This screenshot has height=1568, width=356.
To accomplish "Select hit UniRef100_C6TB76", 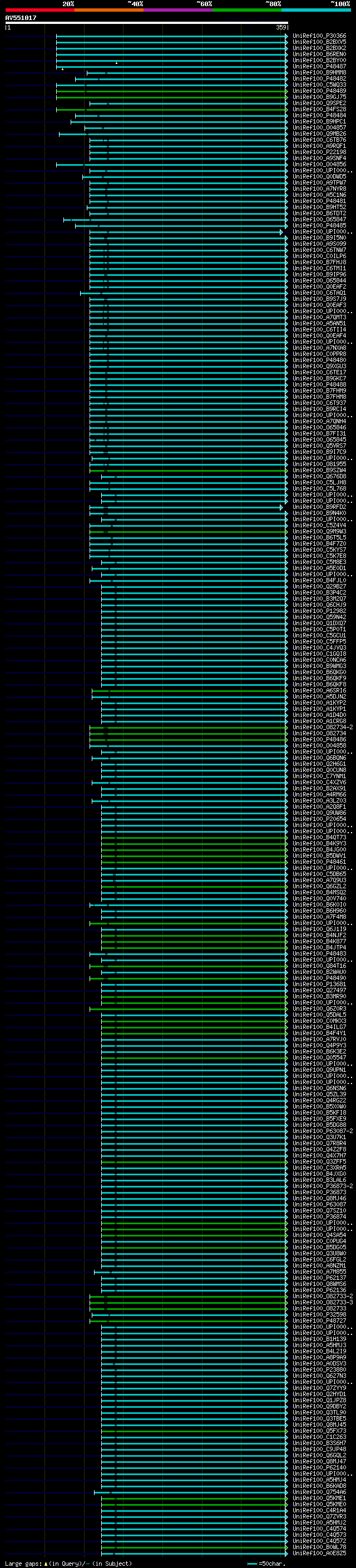I will (319, 140).
